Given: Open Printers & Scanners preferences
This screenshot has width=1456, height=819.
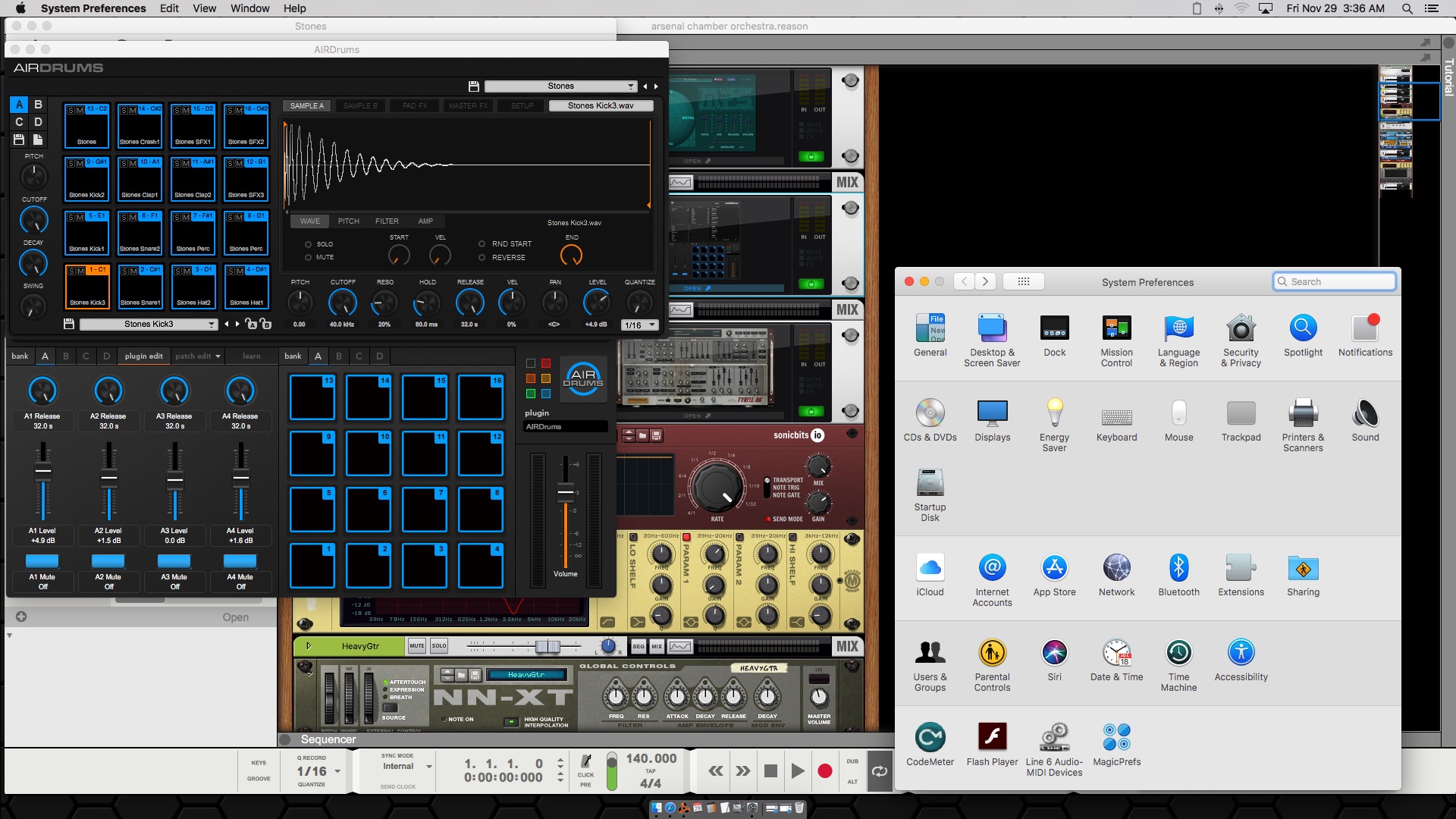Looking at the screenshot, I should 1303,425.
